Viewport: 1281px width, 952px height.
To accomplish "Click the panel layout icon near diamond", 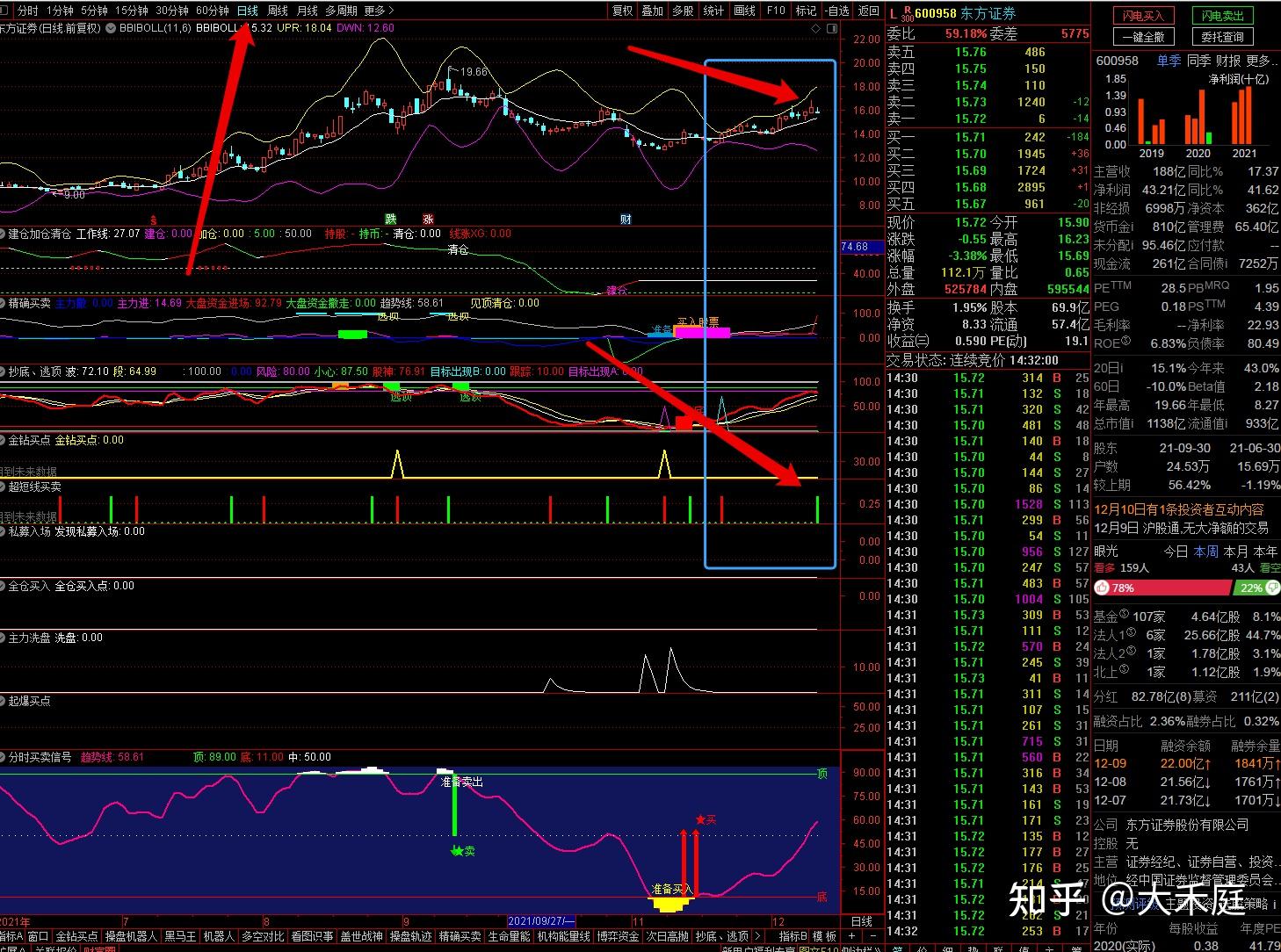I will pos(831,28).
